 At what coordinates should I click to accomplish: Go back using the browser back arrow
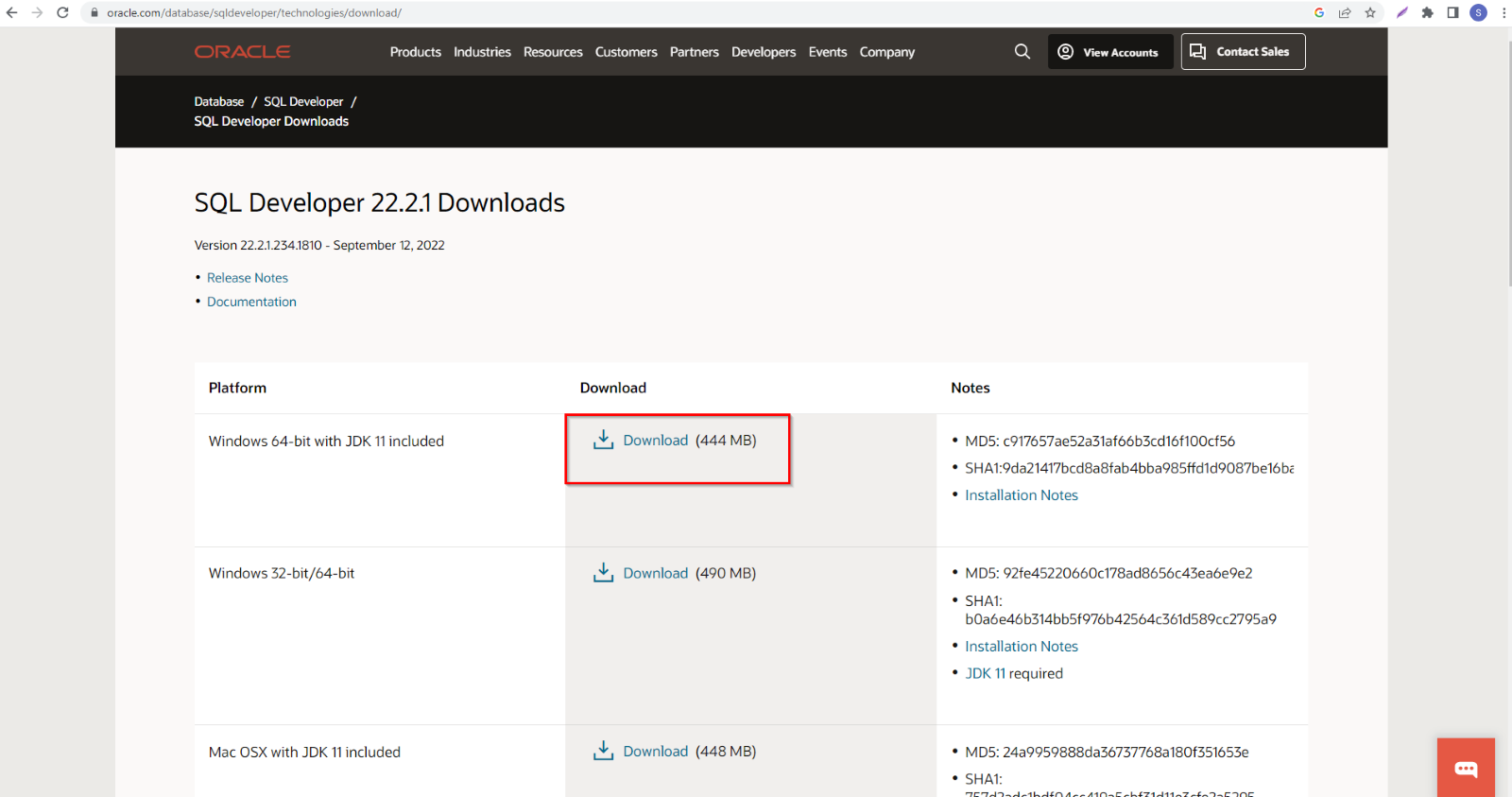(11, 12)
